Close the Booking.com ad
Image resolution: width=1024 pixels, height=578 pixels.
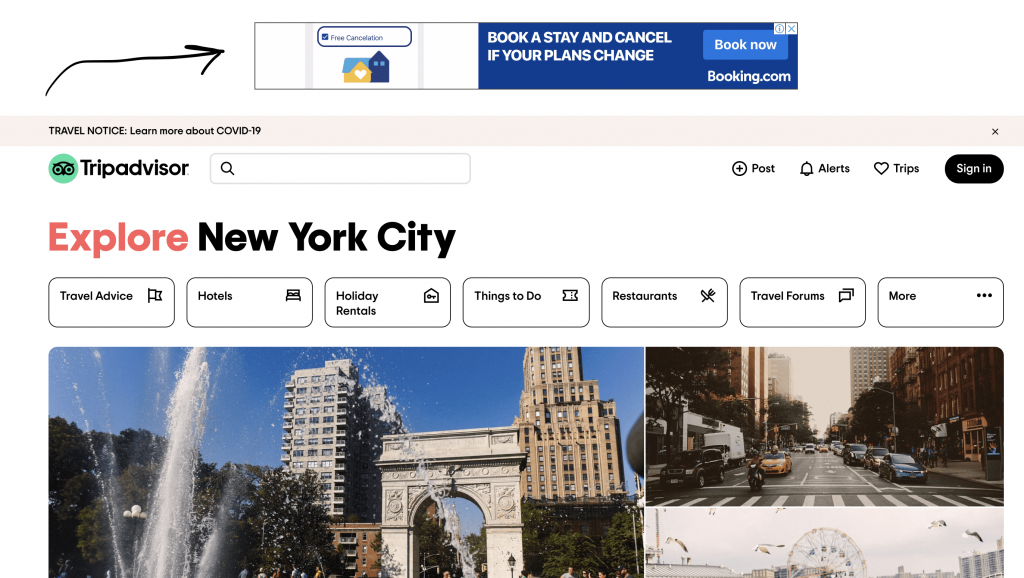(792, 28)
